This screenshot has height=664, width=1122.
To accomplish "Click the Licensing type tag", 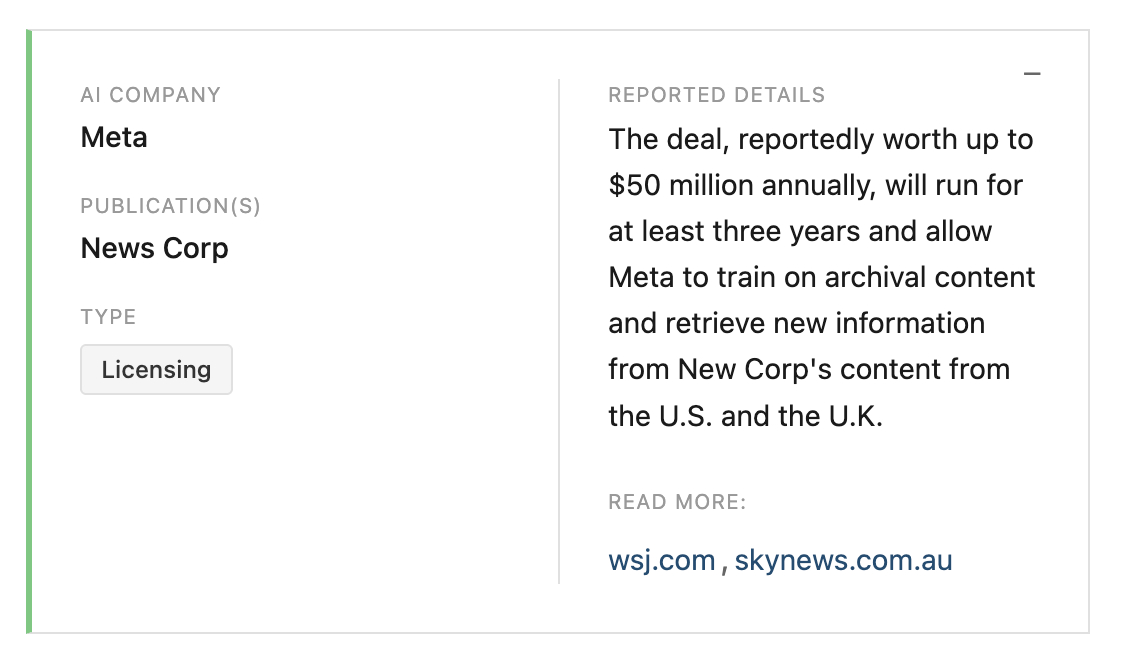I will pyautogui.click(x=156, y=370).
